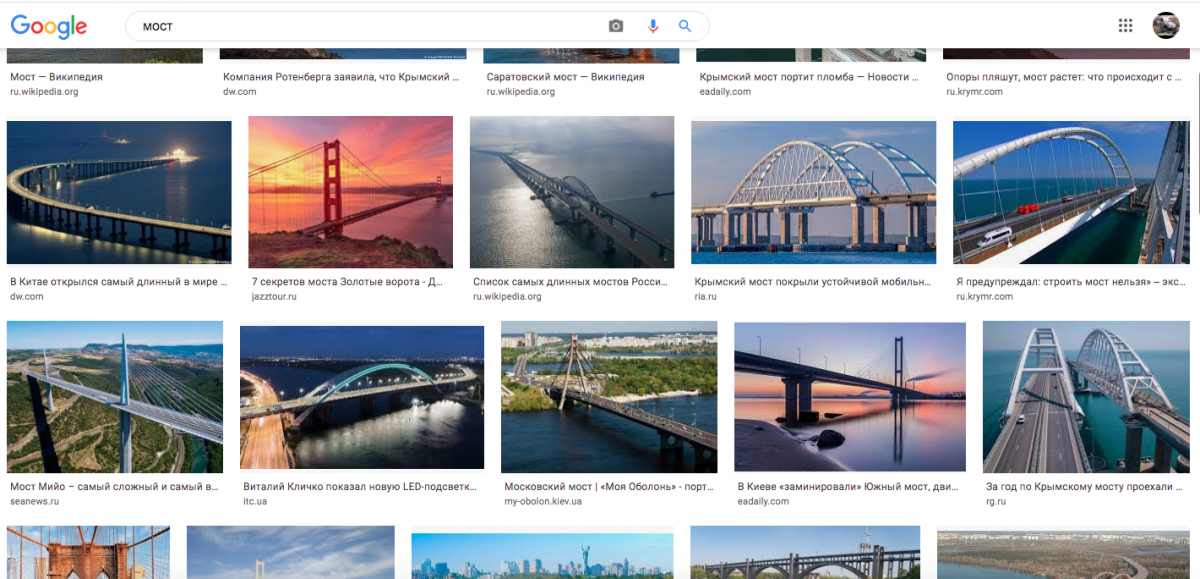Image resolution: width=1200 pixels, height=579 pixels.
Task: Open search by image camera icon
Action: [x=616, y=26]
